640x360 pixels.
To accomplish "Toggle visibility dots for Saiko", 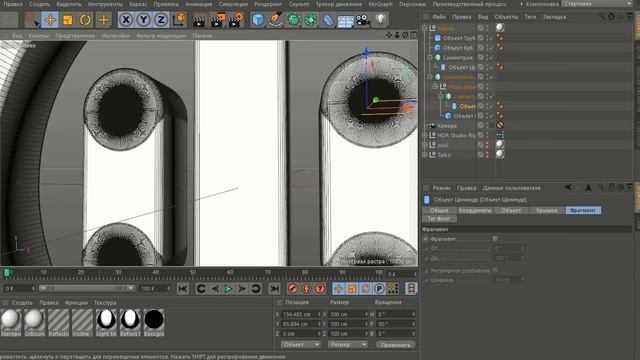I will tap(487, 155).
